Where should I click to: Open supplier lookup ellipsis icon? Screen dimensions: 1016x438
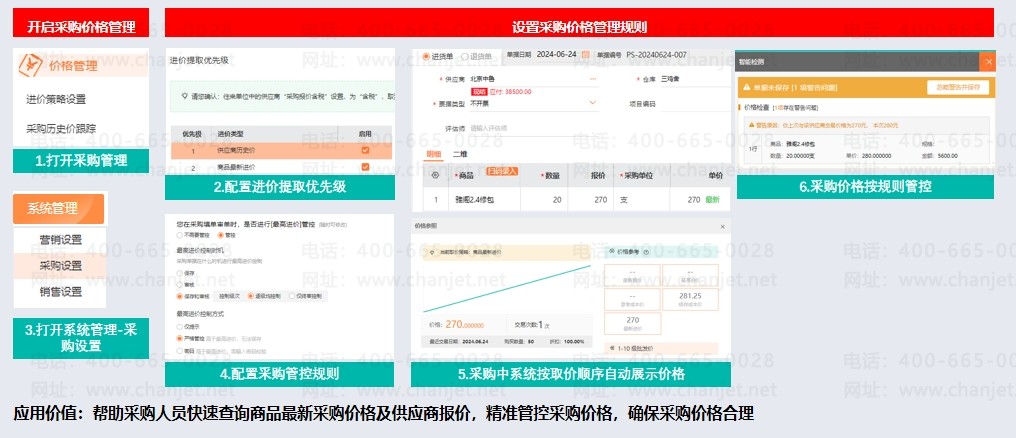tap(592, 78)
